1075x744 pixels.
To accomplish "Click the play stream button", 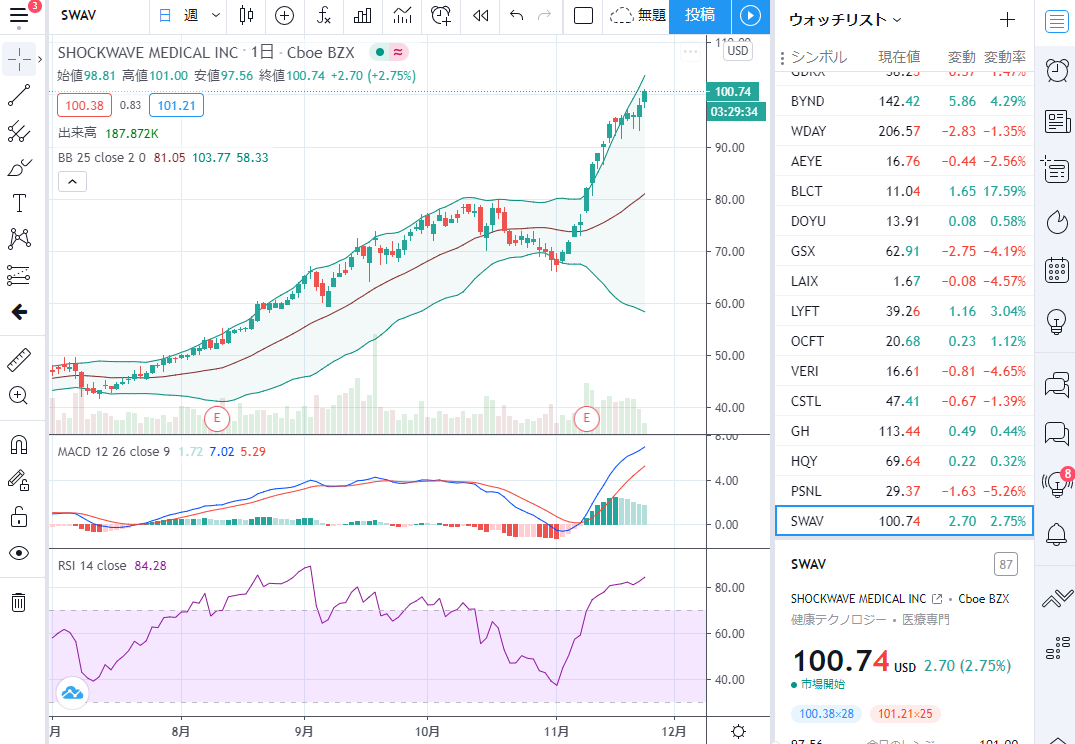I will (x=751, y=15).
